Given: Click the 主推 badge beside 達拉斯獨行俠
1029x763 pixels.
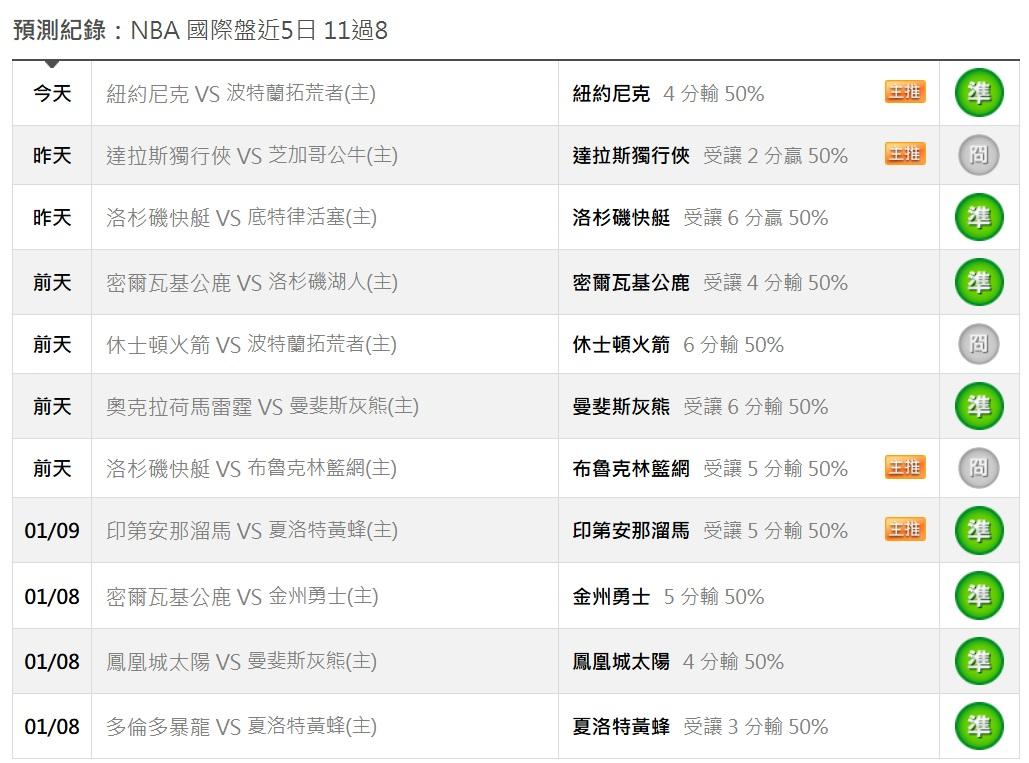Looking at the screenshot, I should (905, 154).
